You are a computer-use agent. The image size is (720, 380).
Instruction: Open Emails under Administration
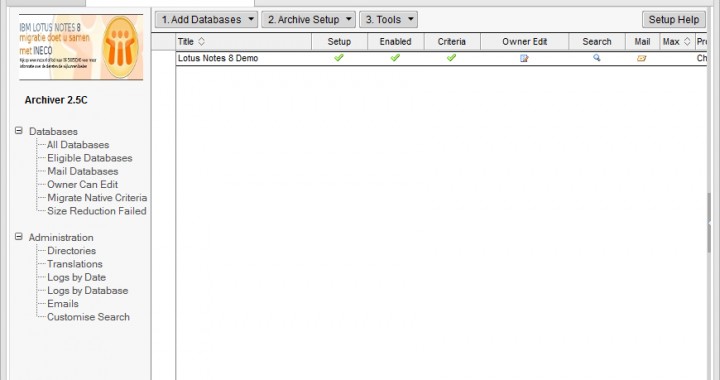coord(63,304)
